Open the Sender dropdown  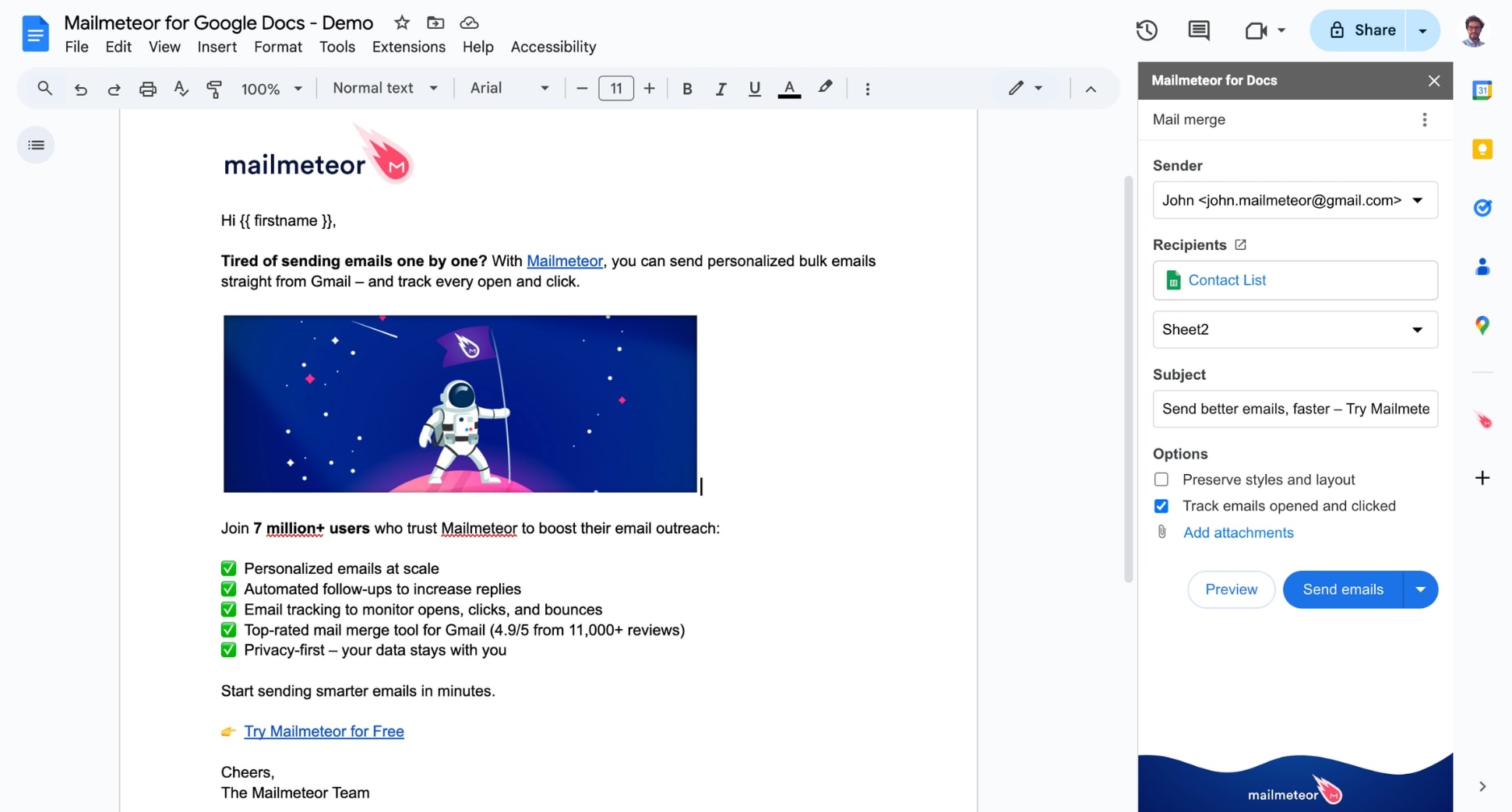tap(1295, 200)
